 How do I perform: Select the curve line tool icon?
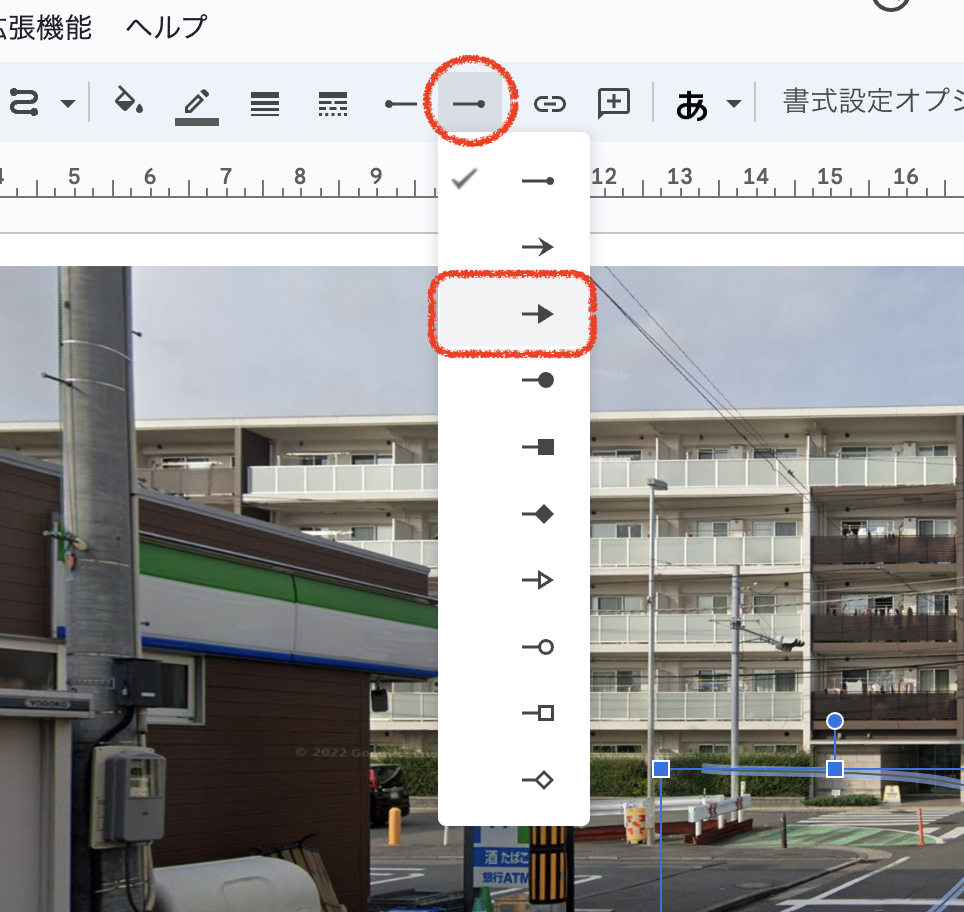point(23,103)
